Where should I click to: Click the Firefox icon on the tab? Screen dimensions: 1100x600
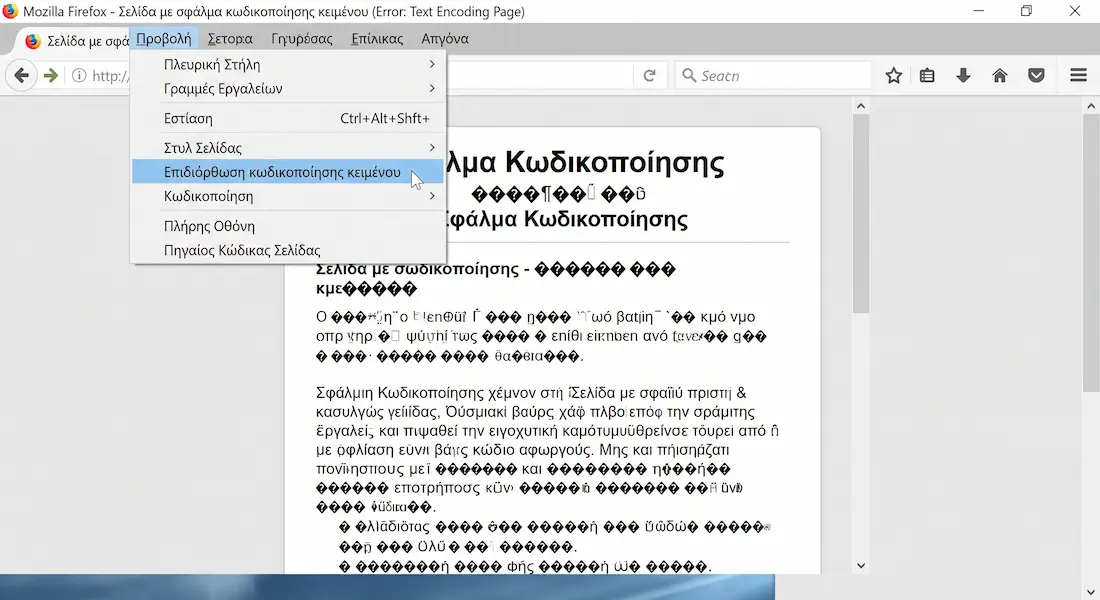click(x=32, y=41)
